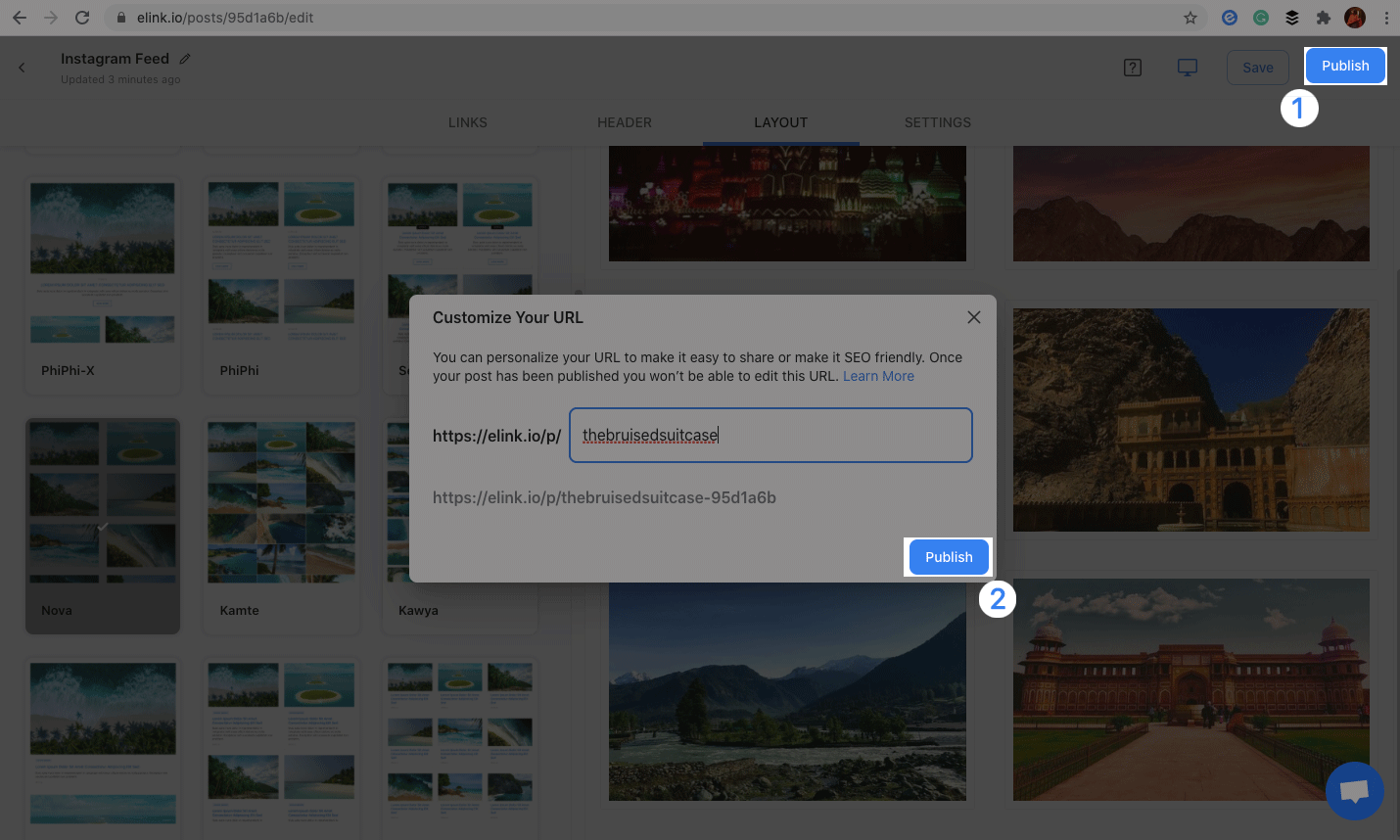Click the Instagram Feed title text
The width and height of the screenshot is (1400, 840).
[115, 59]
